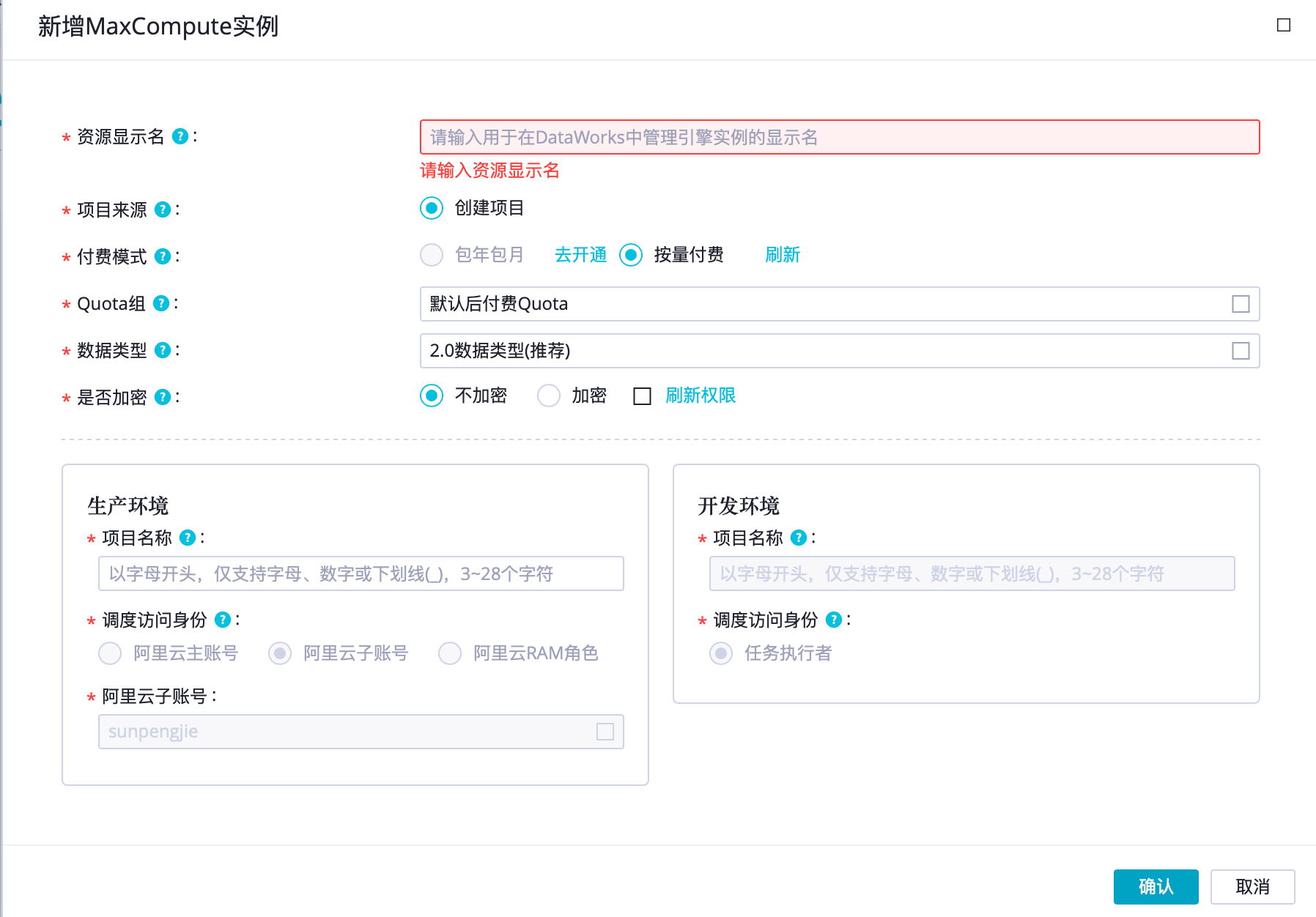
Task: Focus the 资源显示名 input field
Action: coord(840,137)
